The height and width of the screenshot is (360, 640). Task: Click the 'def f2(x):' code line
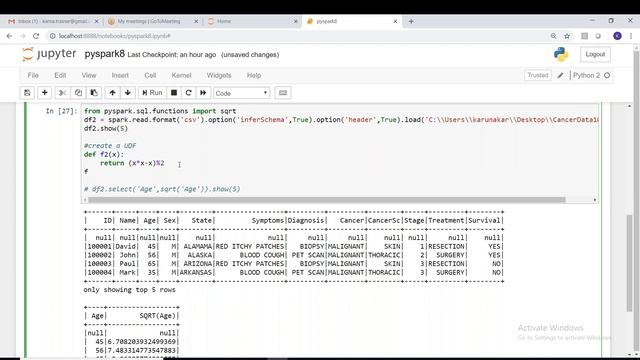(104, 155)
